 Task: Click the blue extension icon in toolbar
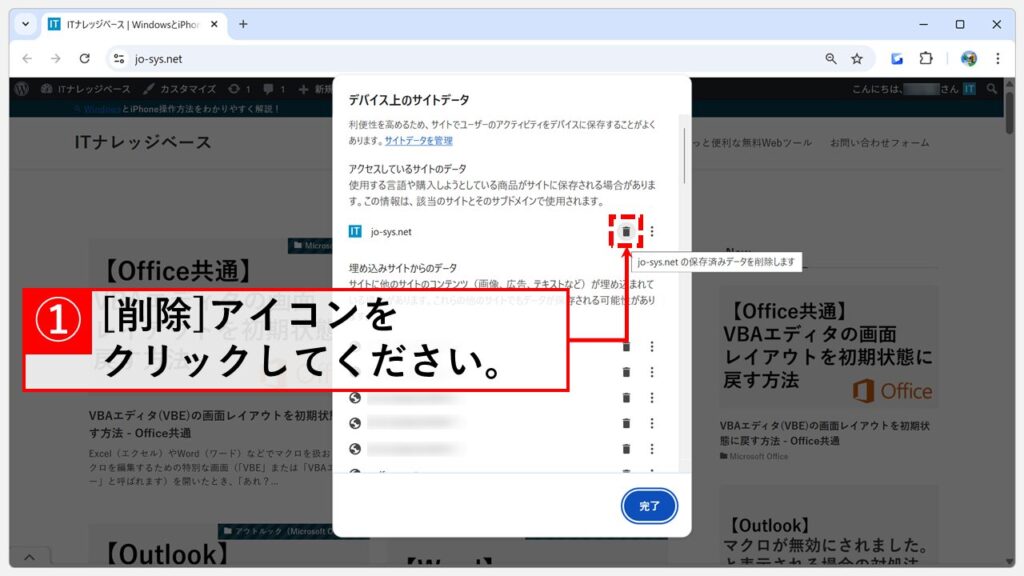click(897, 59)
